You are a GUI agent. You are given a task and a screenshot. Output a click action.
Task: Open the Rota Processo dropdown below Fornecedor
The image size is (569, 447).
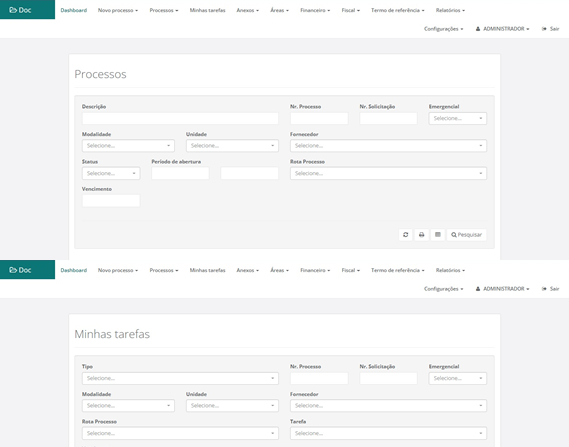tap(388, 173)
